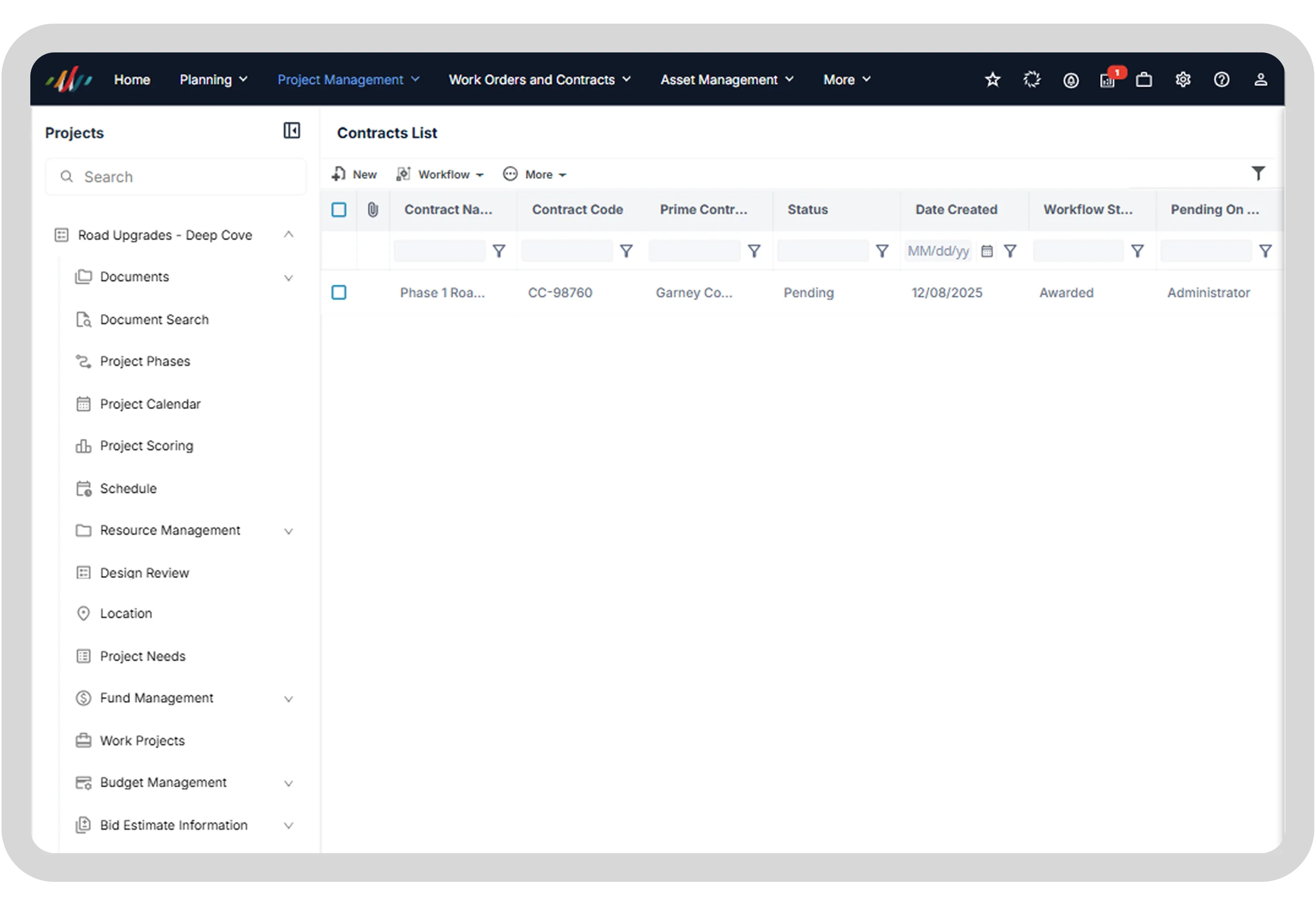Sort by the Date Created column header

pos(956,210)
